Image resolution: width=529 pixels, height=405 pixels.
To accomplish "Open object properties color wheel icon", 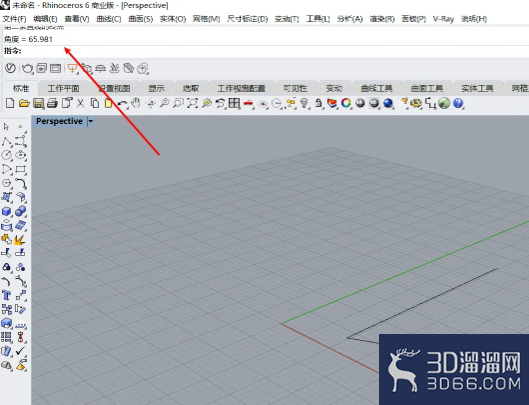I will coord(346,103).
